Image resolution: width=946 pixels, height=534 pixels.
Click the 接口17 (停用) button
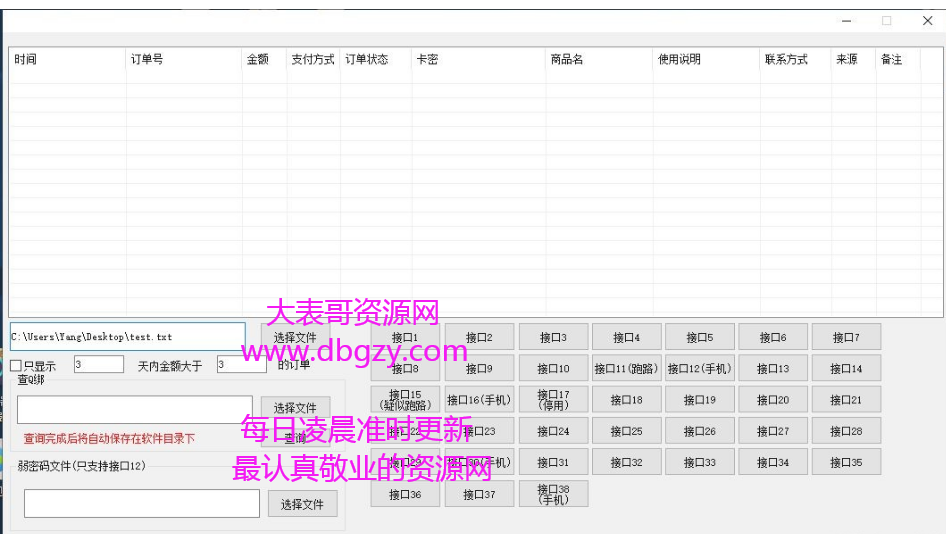point(553,400)
